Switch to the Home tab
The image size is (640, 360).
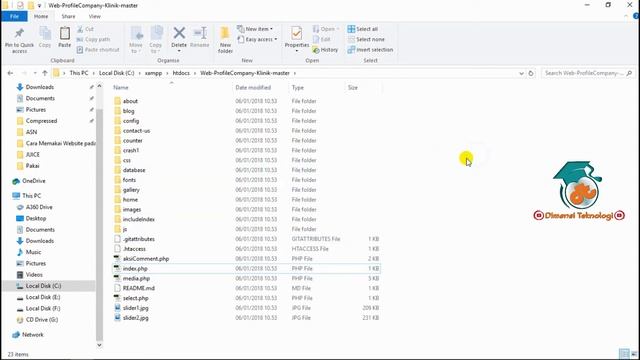point(41,16)
